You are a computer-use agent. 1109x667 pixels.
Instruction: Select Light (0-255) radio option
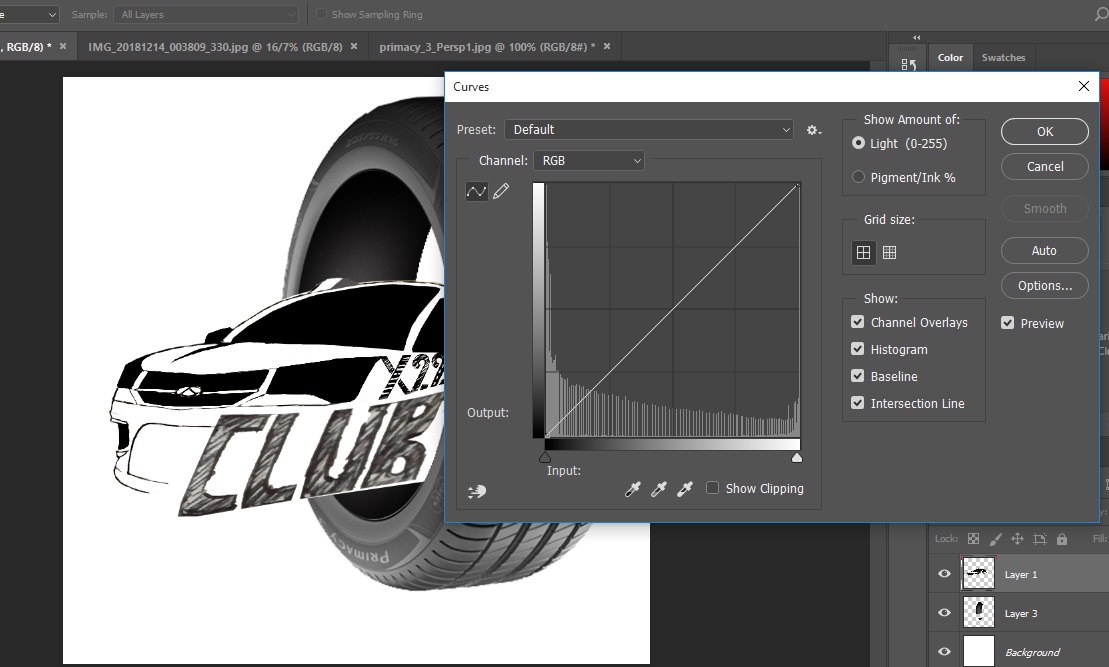pyautogui.click(x=858, y=143)
